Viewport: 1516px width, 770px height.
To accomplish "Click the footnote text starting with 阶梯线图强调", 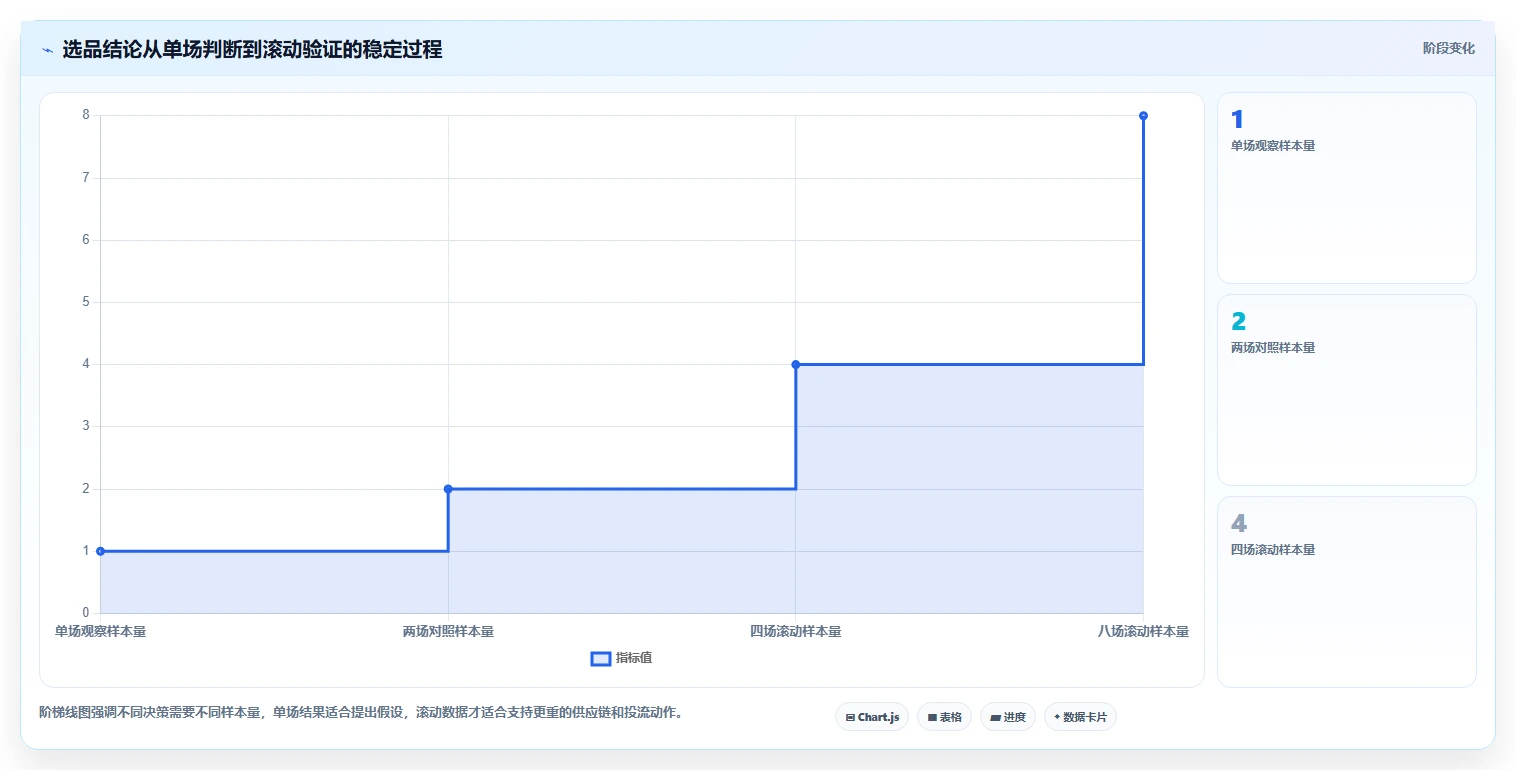I will click(x=360, y=713).
